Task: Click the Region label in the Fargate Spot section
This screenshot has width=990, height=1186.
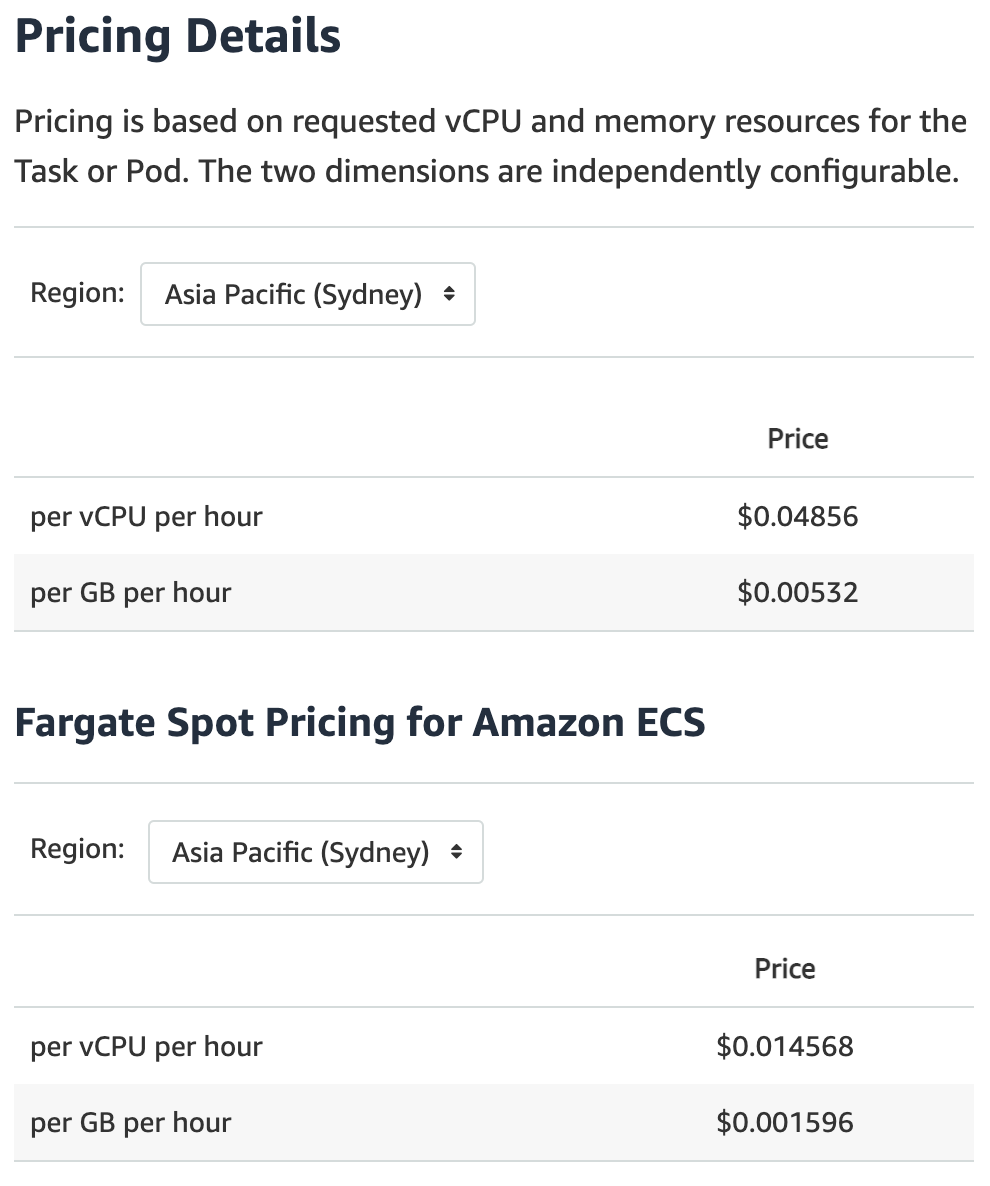Action: tap(77, 849)
